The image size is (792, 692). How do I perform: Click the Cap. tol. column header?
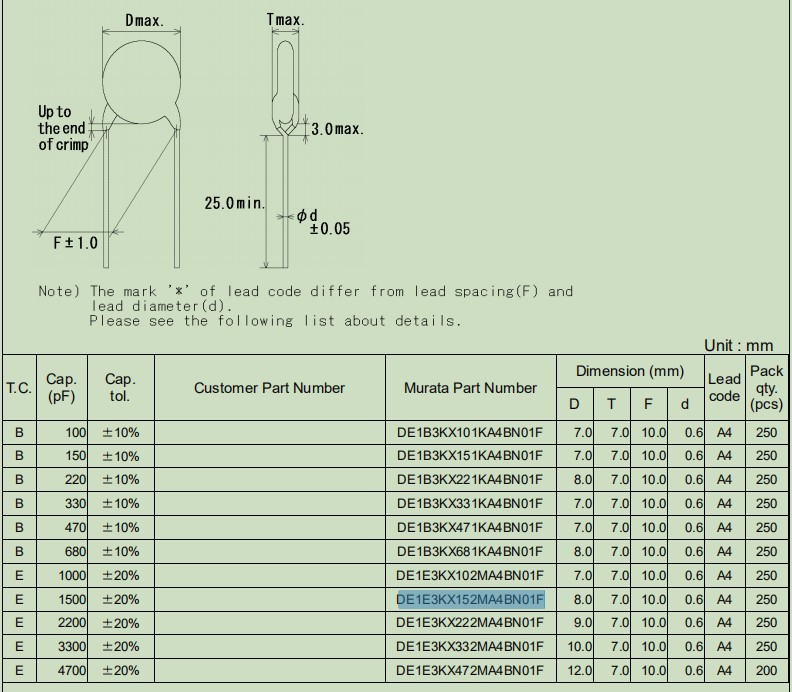point(120,388)
